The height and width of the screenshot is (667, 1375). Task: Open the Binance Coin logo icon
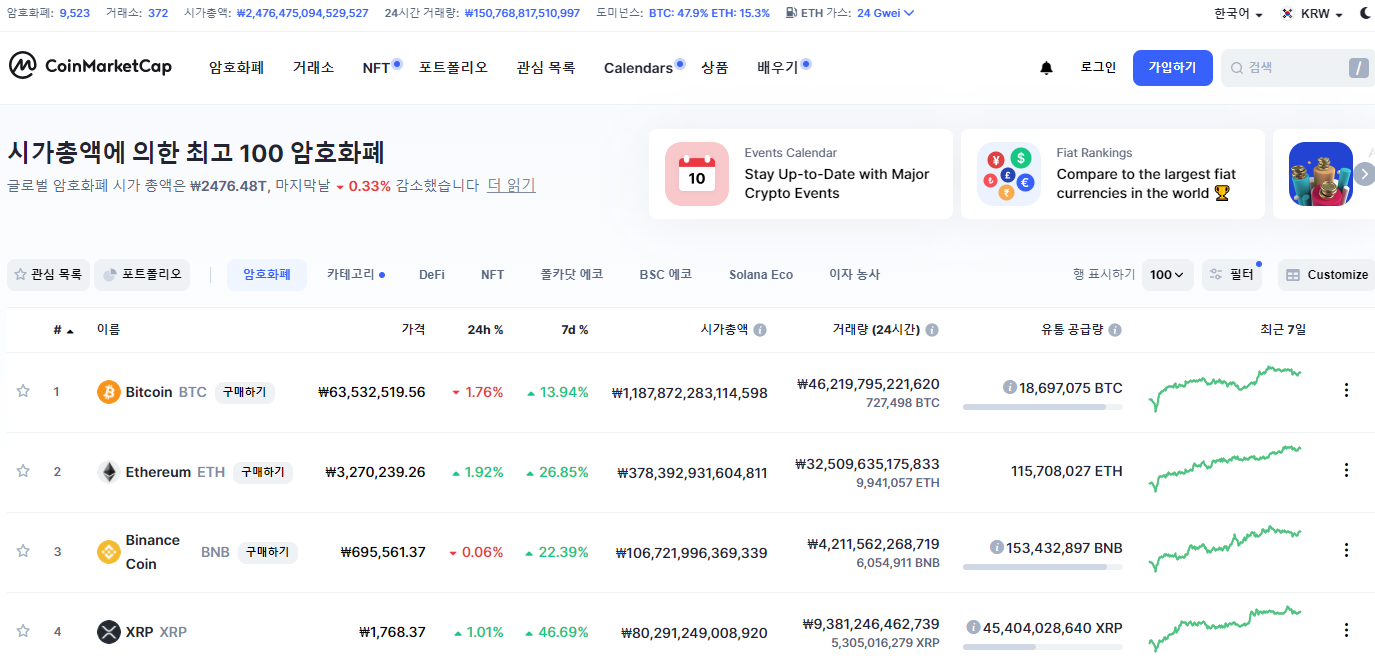click(x=109, y=552)
